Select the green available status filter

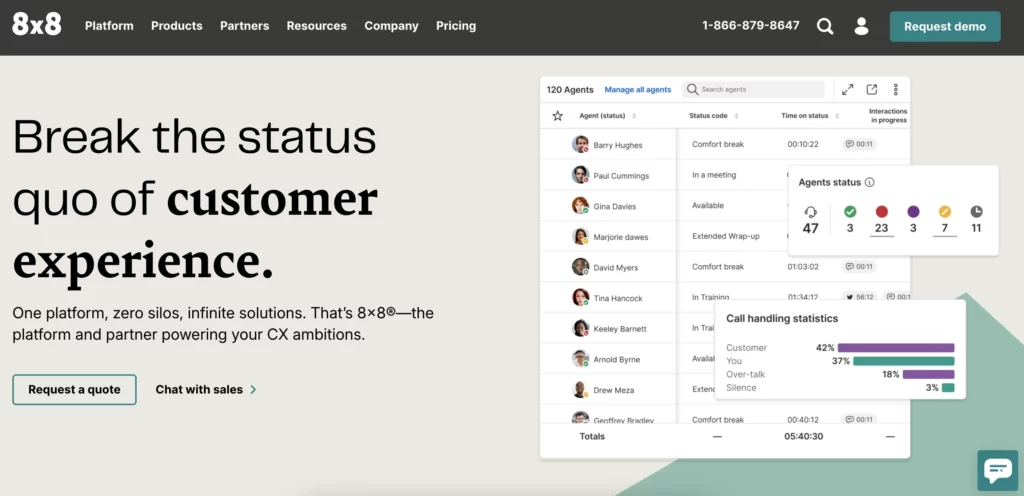(x=850, y=211)
